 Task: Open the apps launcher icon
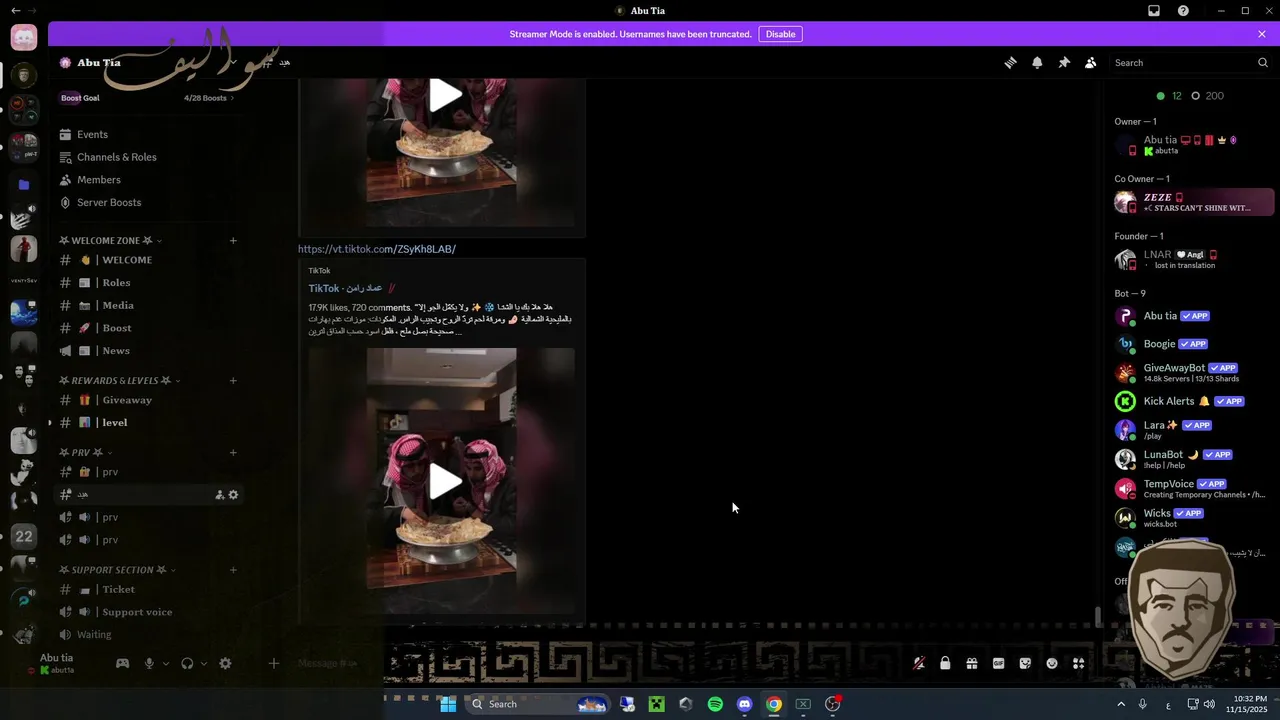coord(1078,663)
